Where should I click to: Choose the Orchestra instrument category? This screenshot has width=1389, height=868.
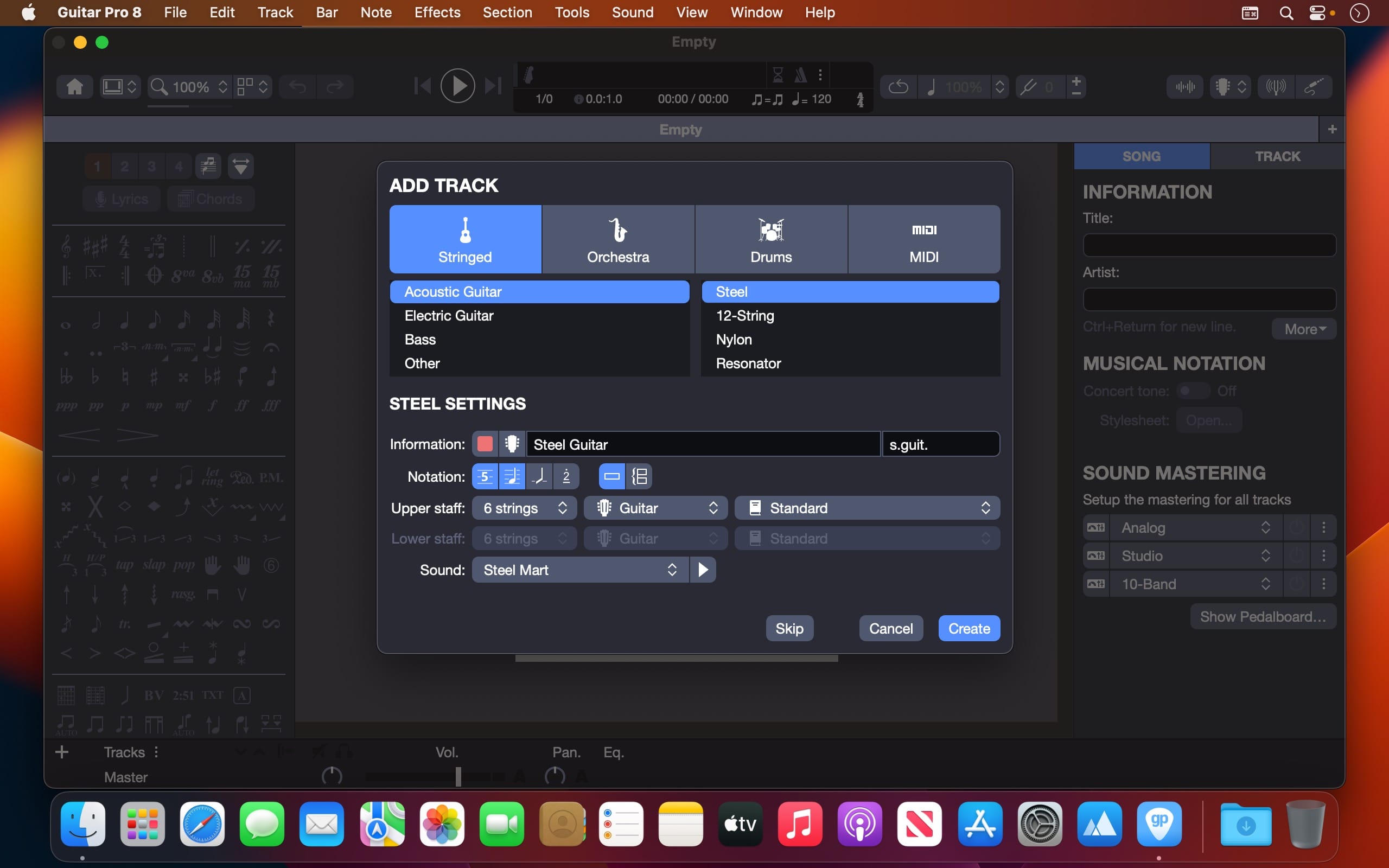click(x=617, y=239)
